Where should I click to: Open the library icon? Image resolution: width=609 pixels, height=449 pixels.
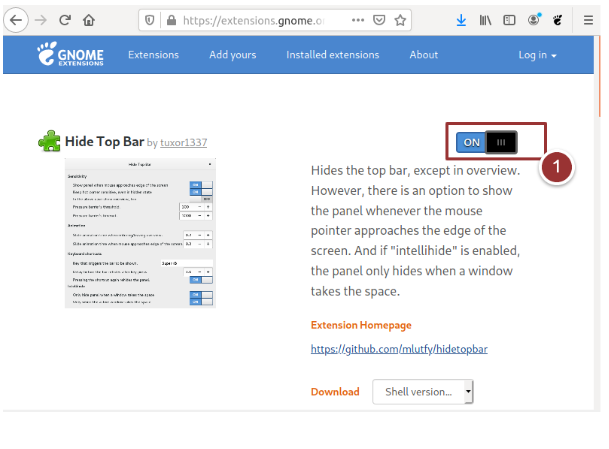[x=485, y=20]
